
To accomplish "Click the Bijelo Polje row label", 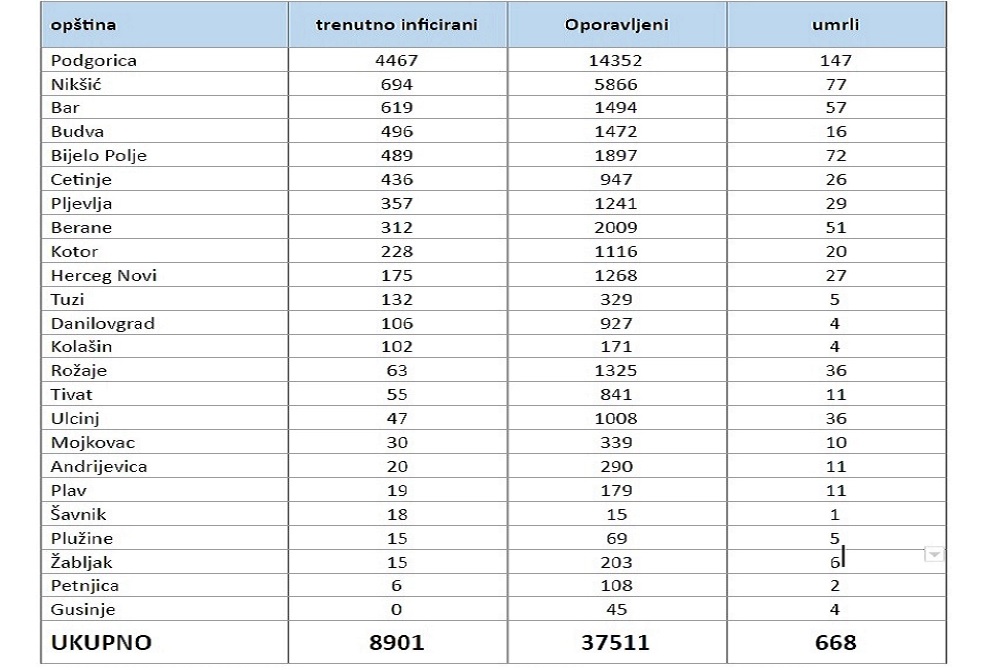I will (x=99, y=156).
